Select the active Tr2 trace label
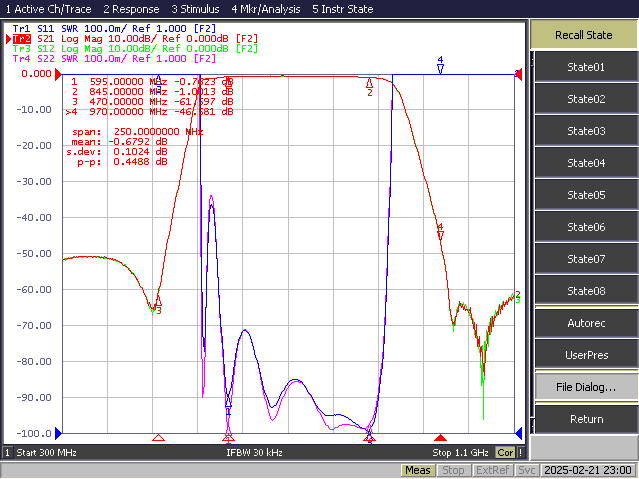The height and width of the screenshot is (479, 639). [22, 39]
